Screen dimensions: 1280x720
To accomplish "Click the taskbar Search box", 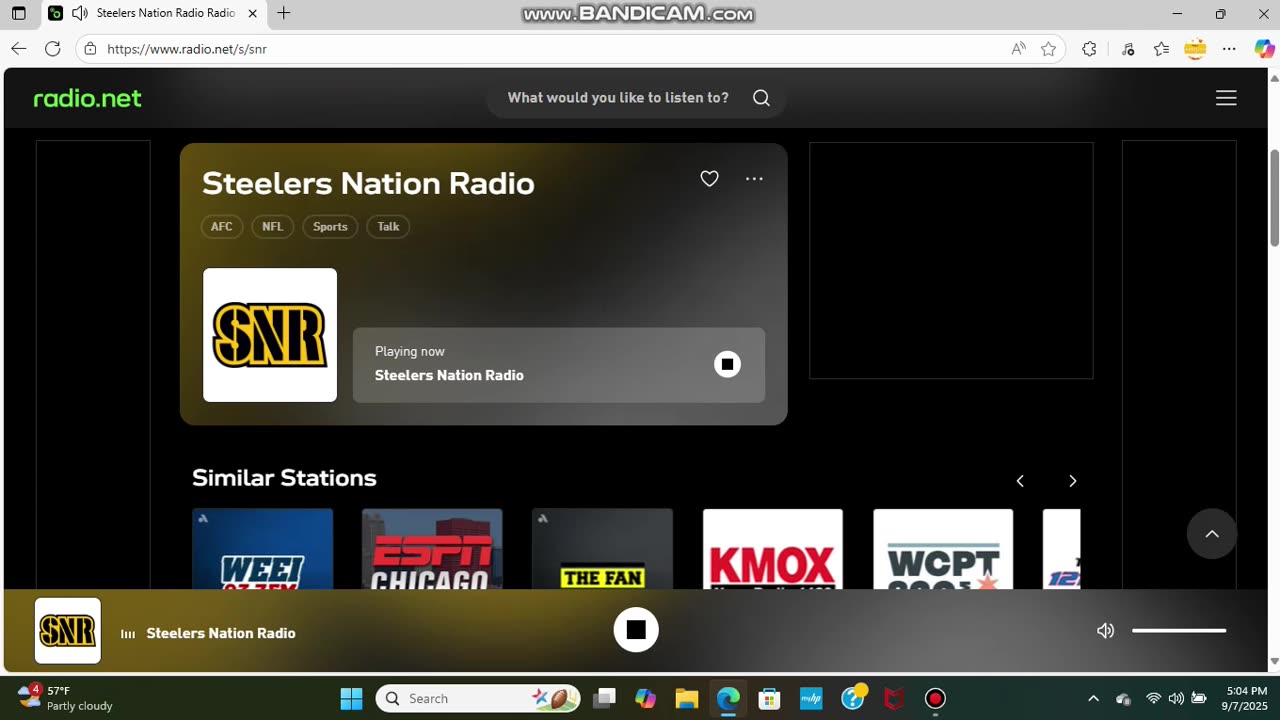I will (478, 698).
